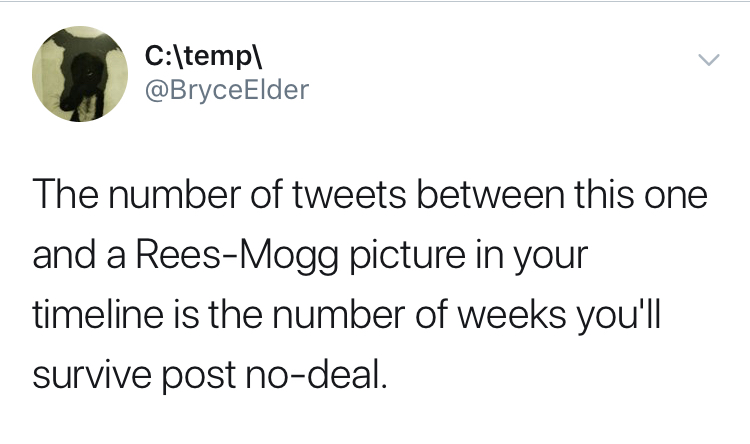
Task: Click the word "you'll" in the tweet
Action: tap(618, 316)
